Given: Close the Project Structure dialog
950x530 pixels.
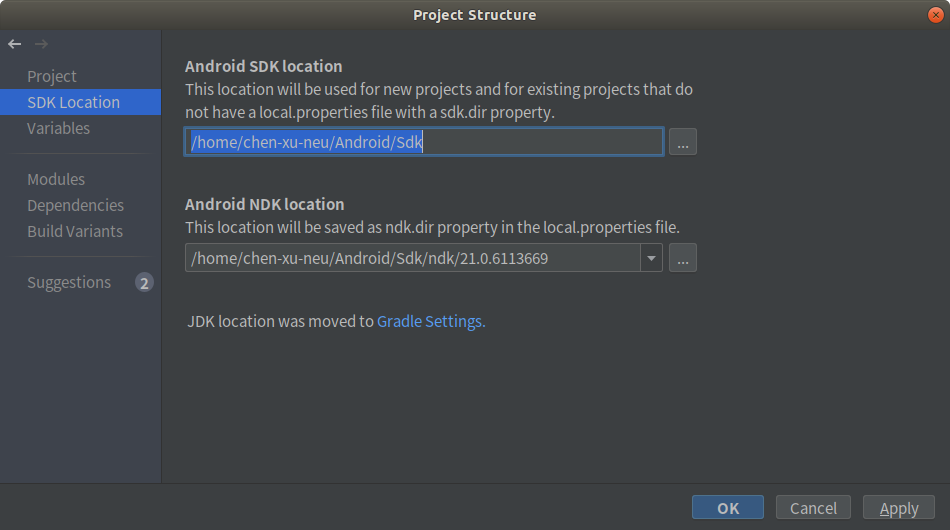Looking at the screenshot, I should (x=935, y=15).
